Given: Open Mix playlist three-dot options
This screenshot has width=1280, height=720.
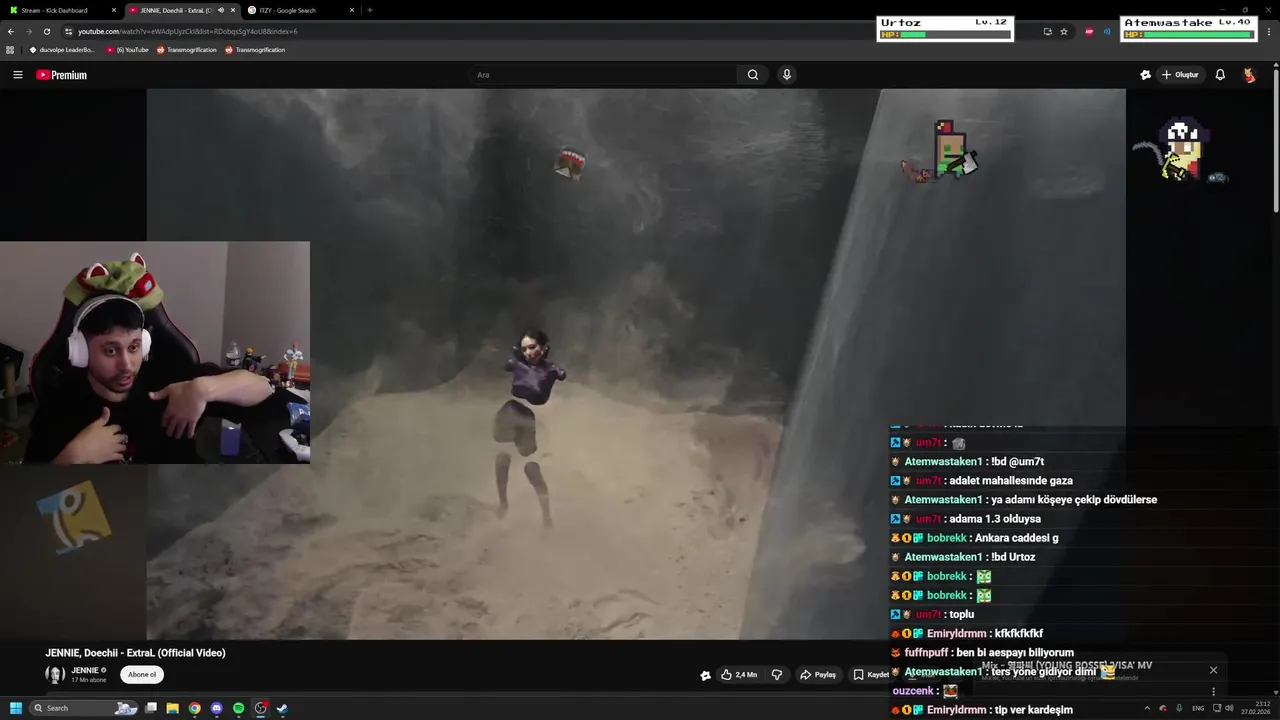Looking at the screenshot, I should (x=1213, y=691).
